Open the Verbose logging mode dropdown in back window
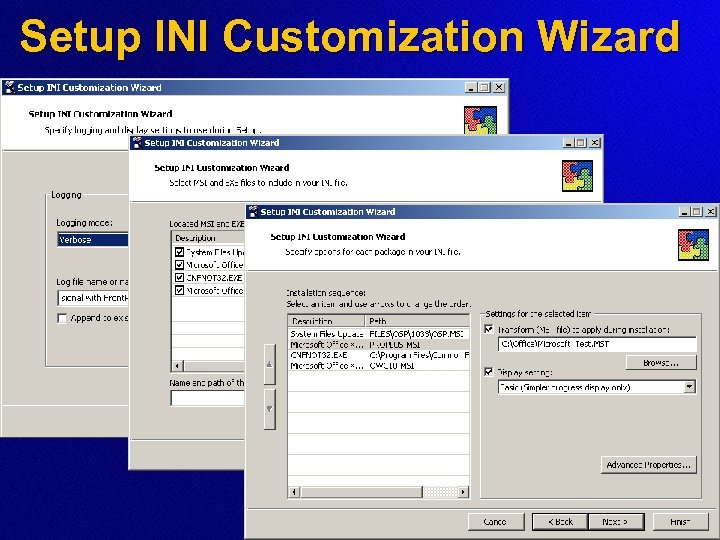The width and height of the screenshot is (720, 540). click(x=93, y=240)
